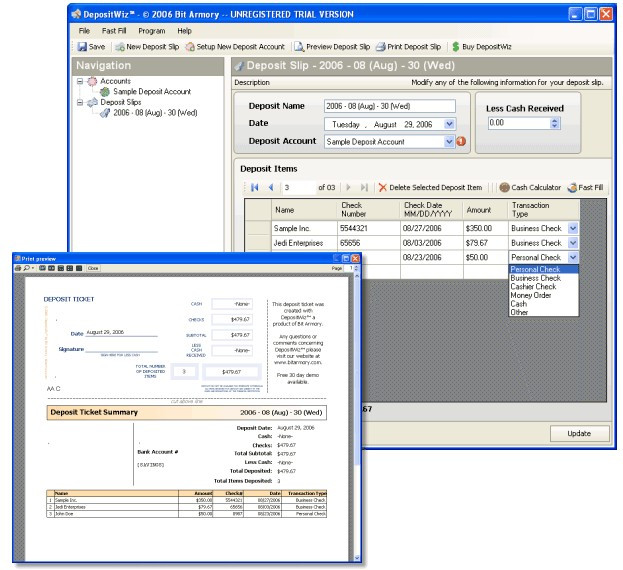Click the print icon in Print preview
Screen dimensions: 623x570
click(18, 268)
